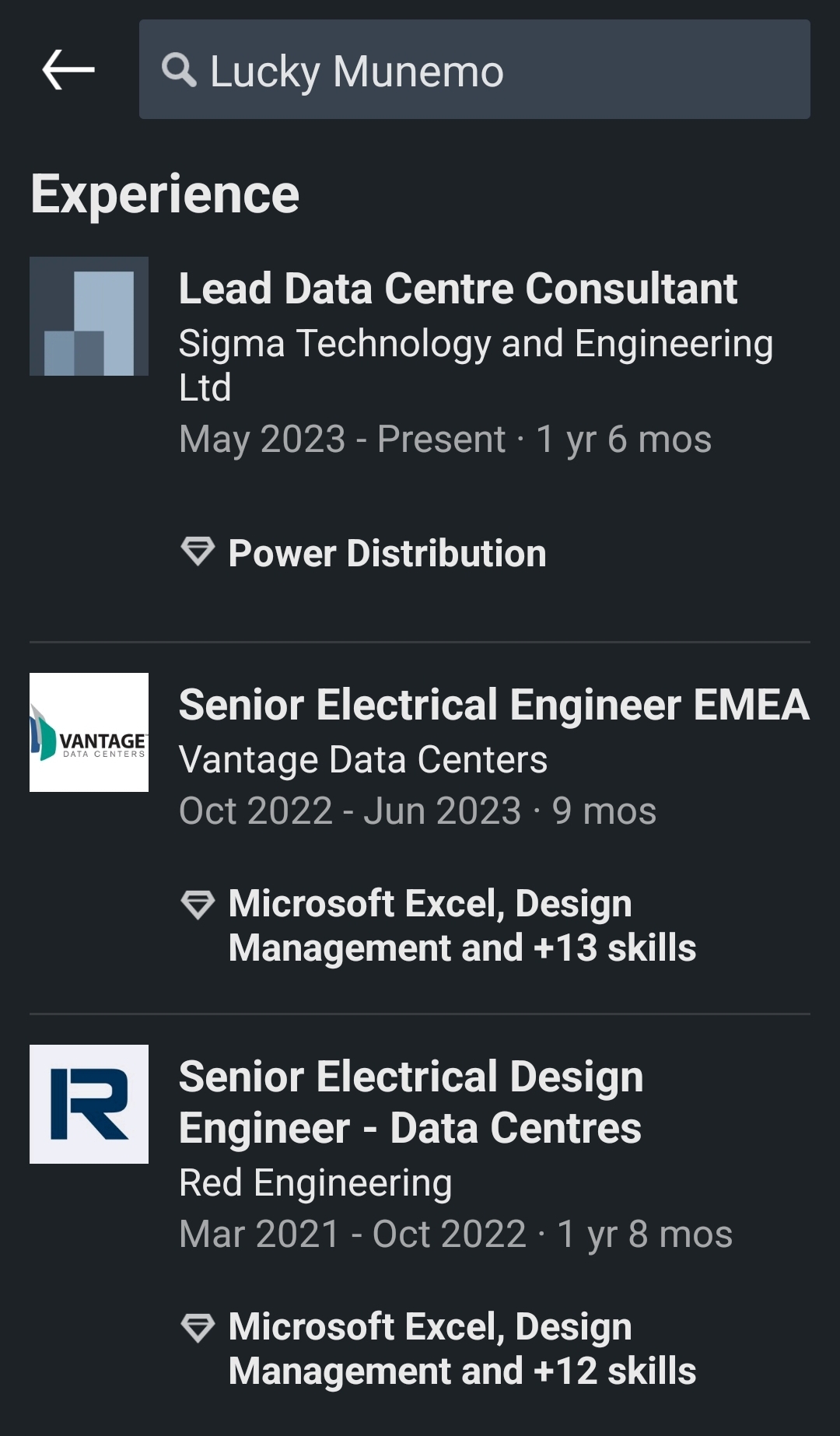
Task: Open Senior Electrical Engineer EMEA position
Action: coord(494,705)
